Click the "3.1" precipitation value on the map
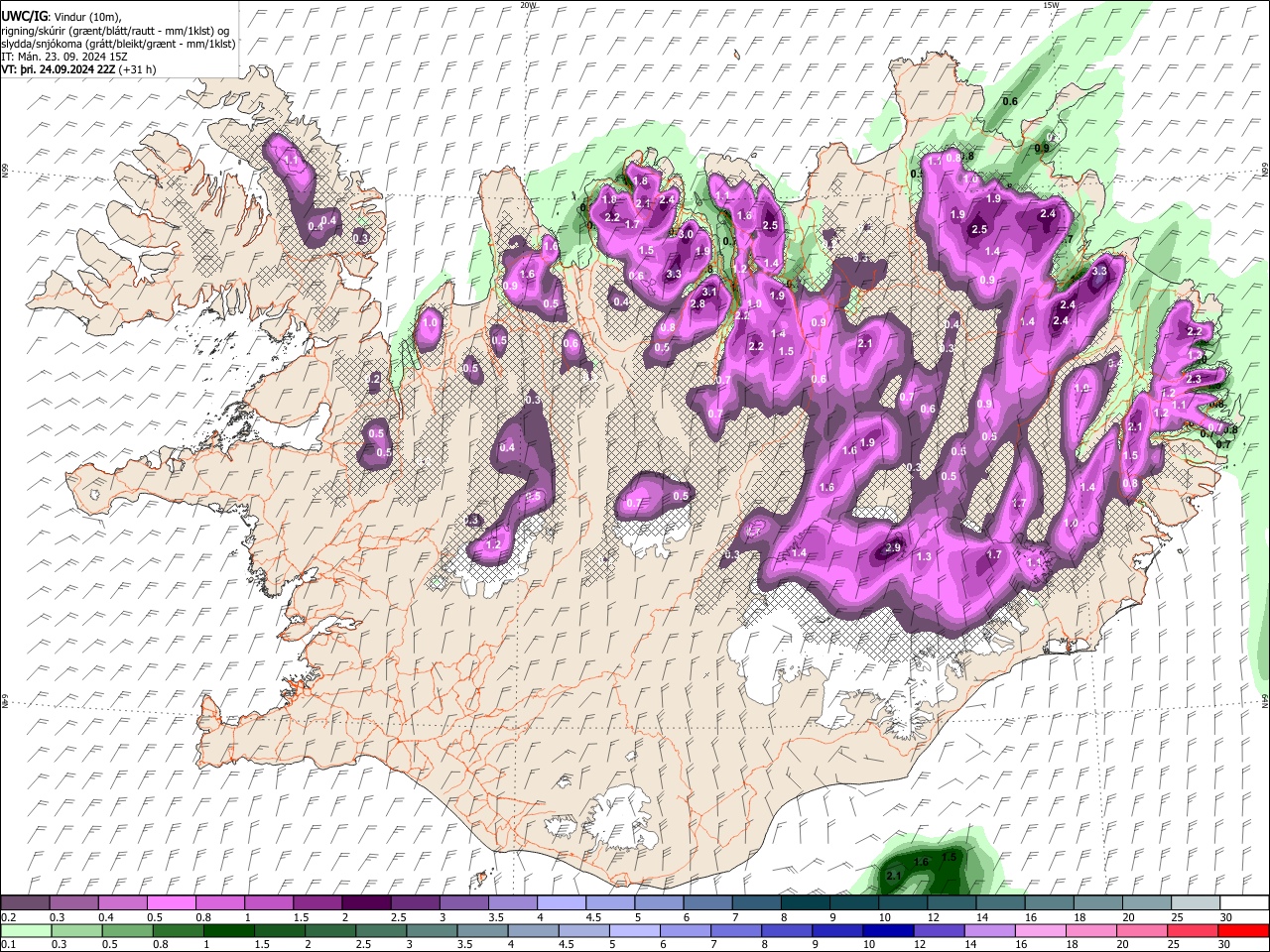The height and width of the screenshot is (952, 1270). tap(709, 292)
